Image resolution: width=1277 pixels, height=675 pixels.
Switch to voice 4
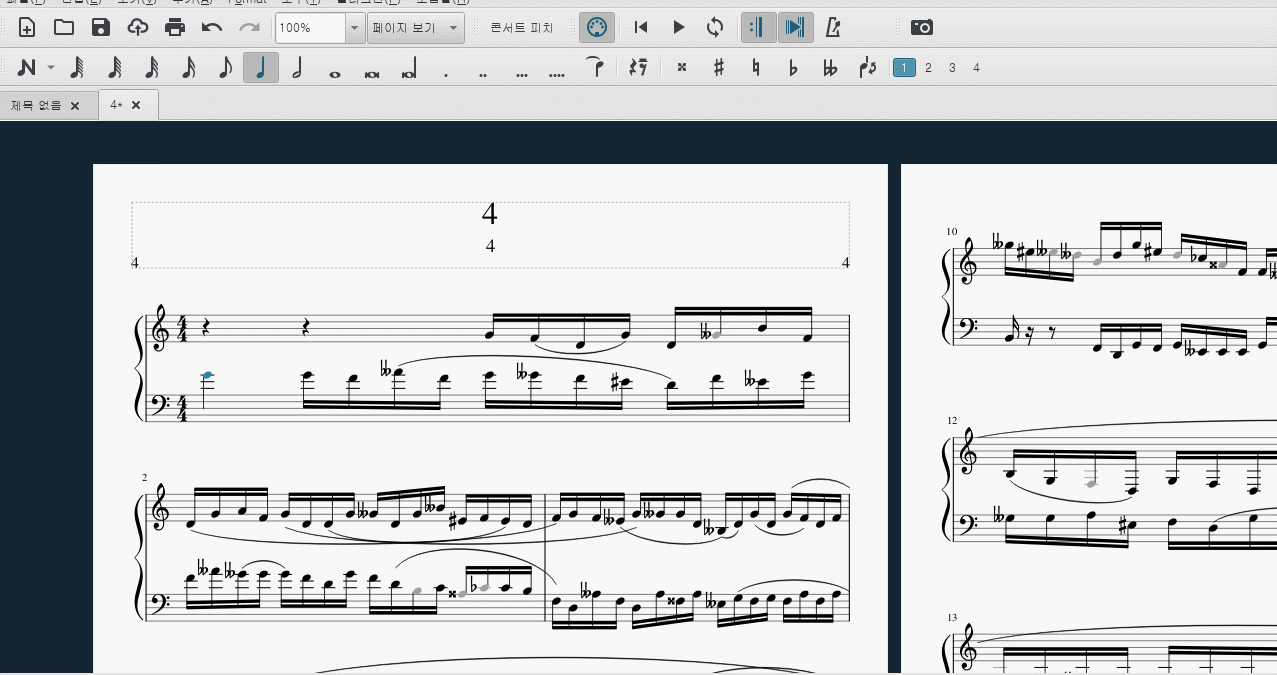(x=976, y=68)
